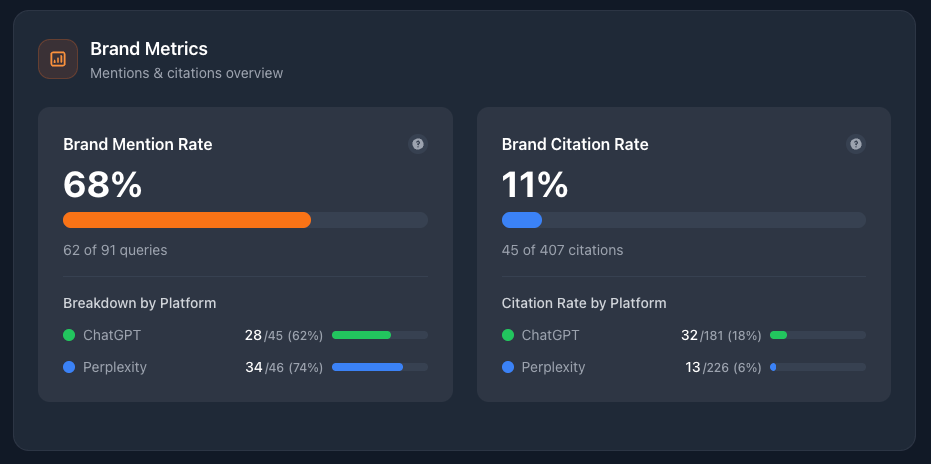The height and width of the screenshot is (464, 931).
Task: Click the green ChatGPT dot under Breakdown by Platform
Action: (69, 335)
